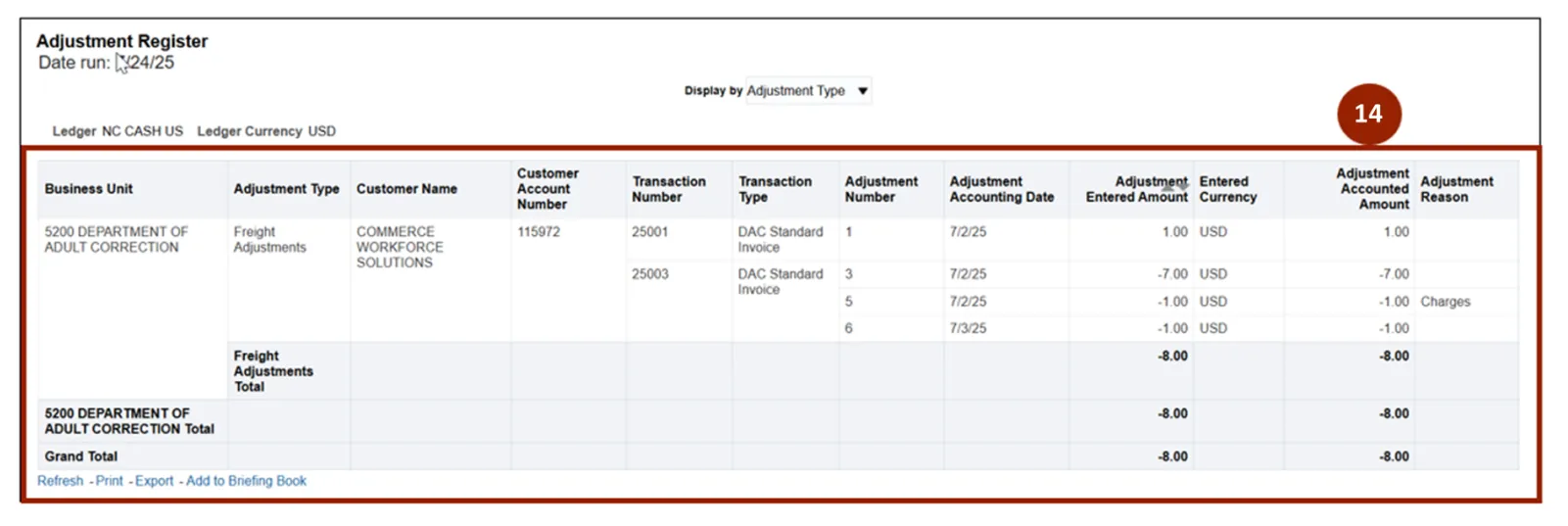The width and height of the screenshot is (1568, 526).
Task: Select transaction number 25001 cell
Action: (x=650, y=232)
